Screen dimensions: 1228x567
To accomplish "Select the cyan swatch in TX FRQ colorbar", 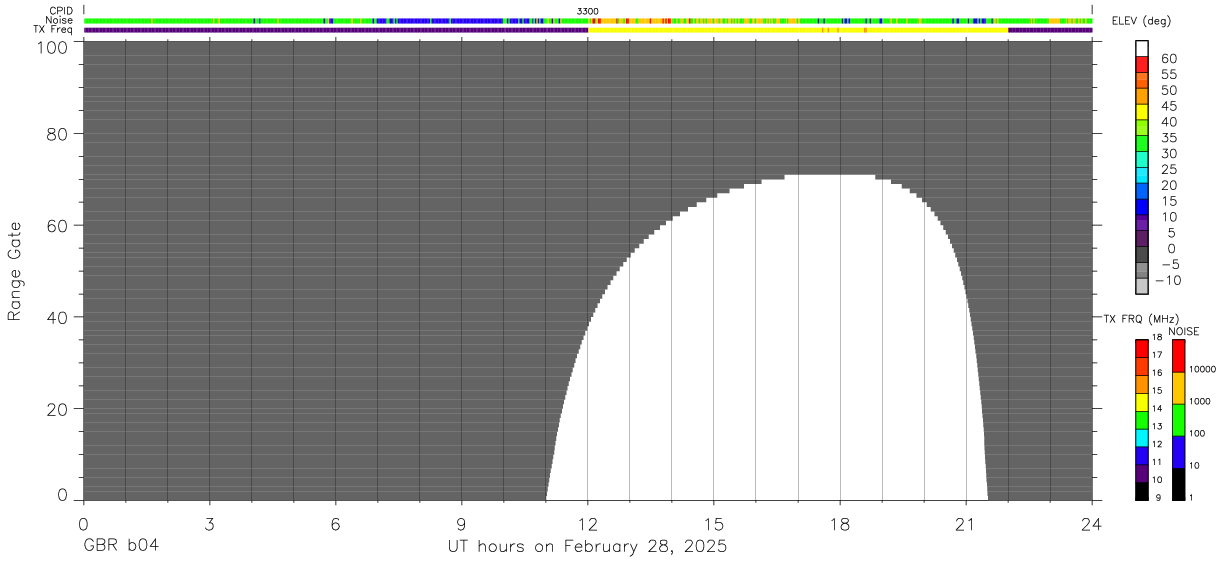I will tap(1142, 438).
